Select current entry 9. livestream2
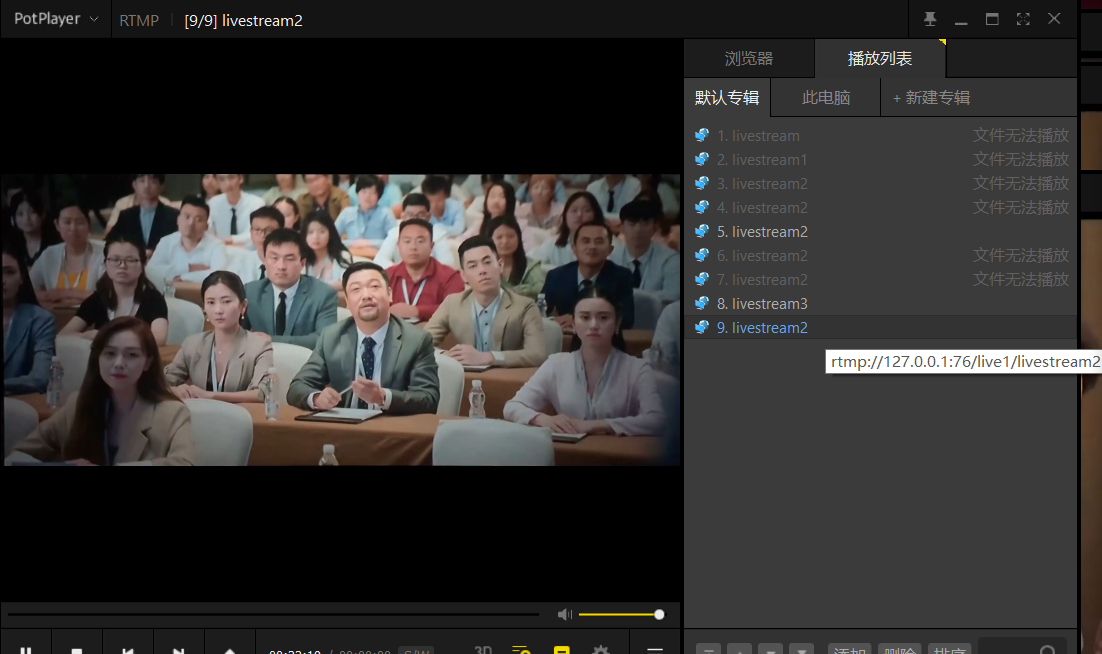 pos(881,327)
